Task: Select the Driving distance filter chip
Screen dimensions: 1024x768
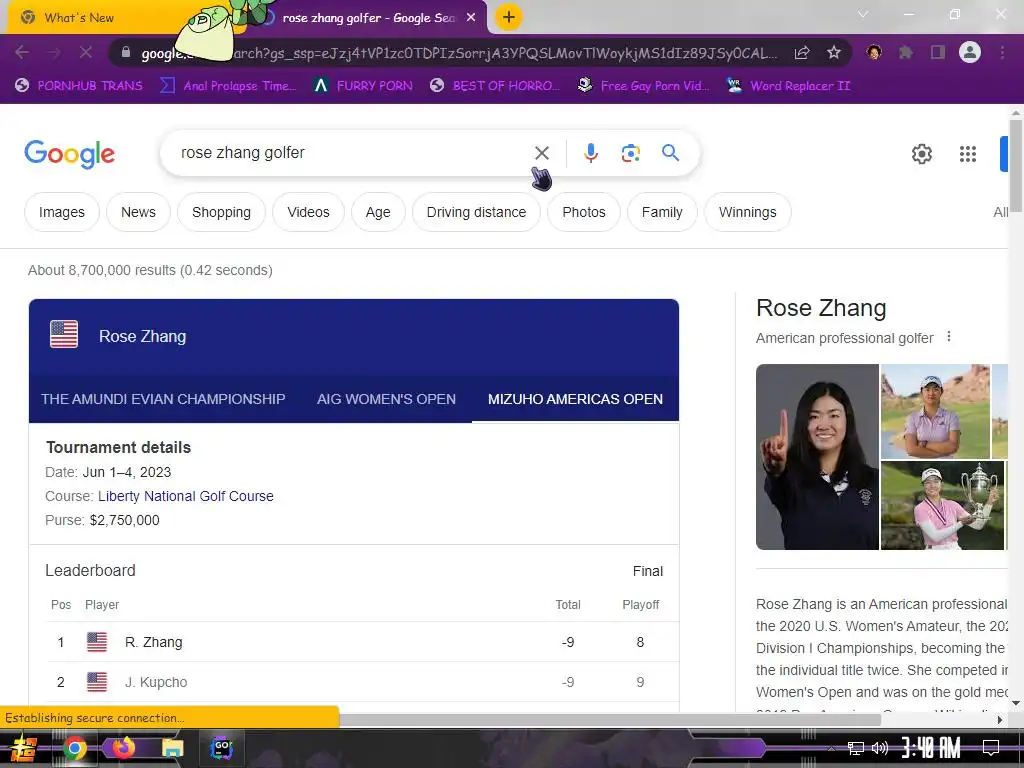Action: (476, 212)
